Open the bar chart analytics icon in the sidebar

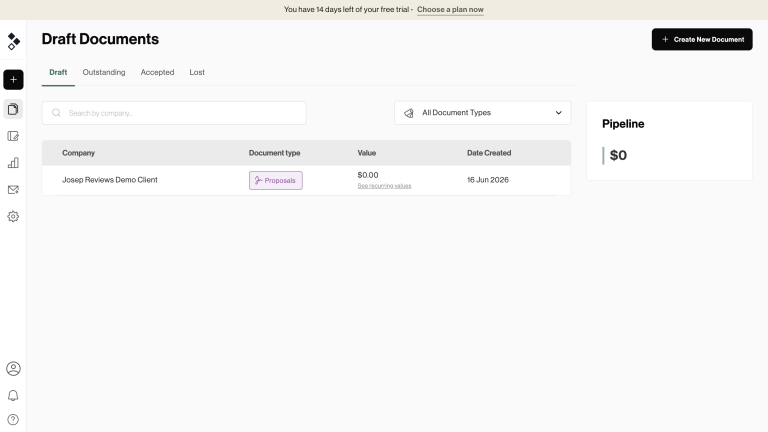(13, 163)
